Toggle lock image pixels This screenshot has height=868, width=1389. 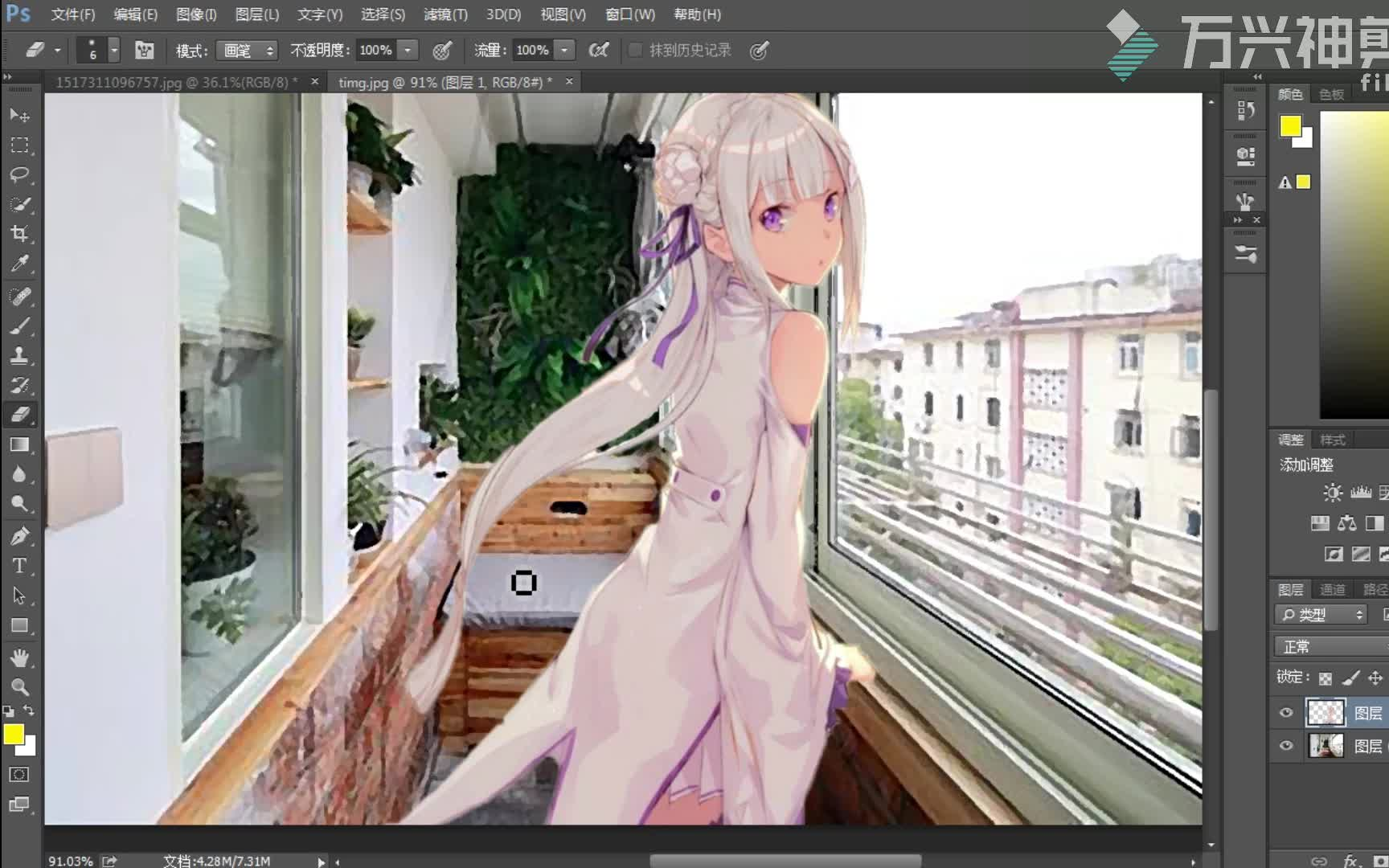[1350, 678]
